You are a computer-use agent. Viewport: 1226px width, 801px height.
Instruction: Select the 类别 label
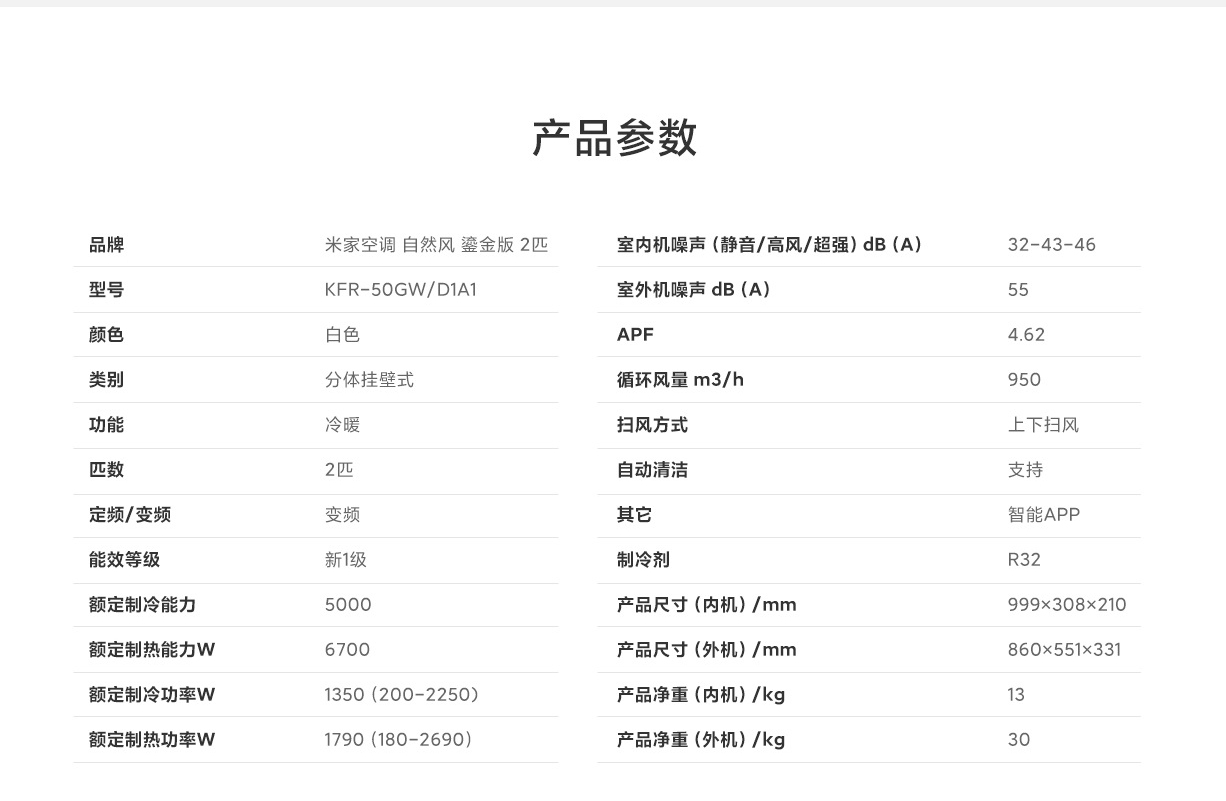coord(106,380)
